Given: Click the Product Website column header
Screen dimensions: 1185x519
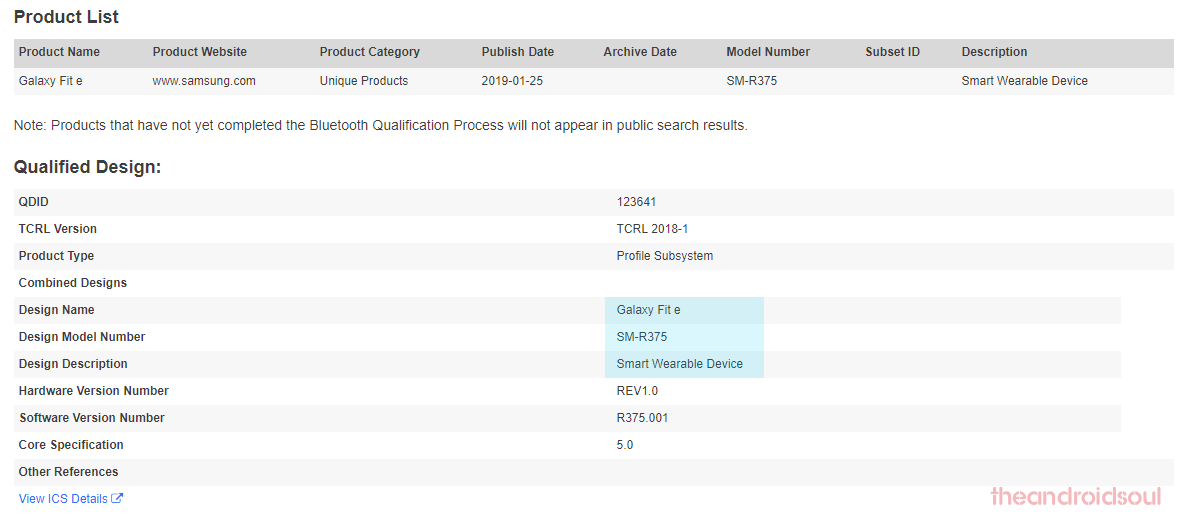Looking at the screenshot, I should [x=200, y=52].
